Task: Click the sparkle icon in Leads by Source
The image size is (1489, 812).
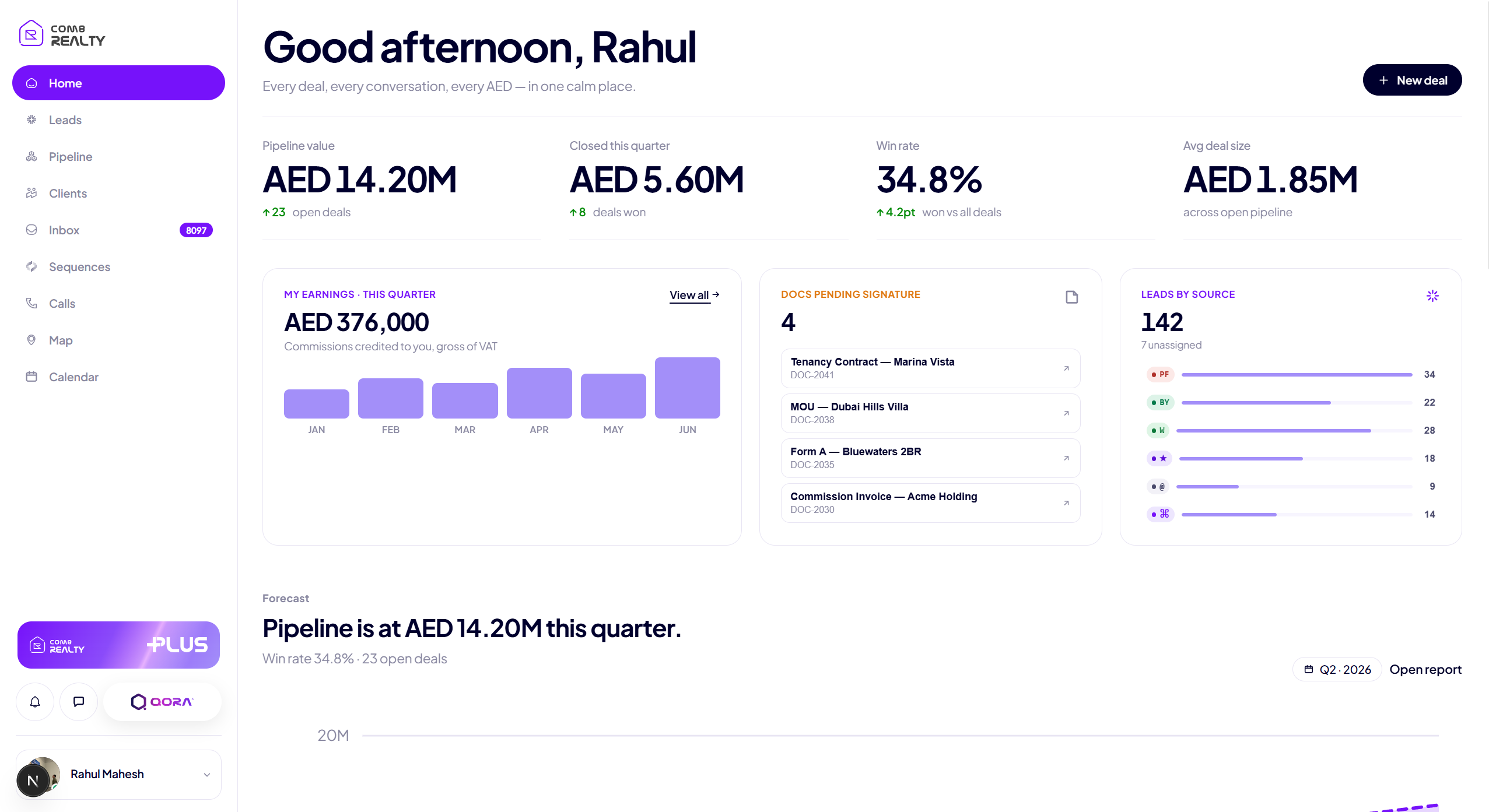Action: click(x=1432, y=296)
